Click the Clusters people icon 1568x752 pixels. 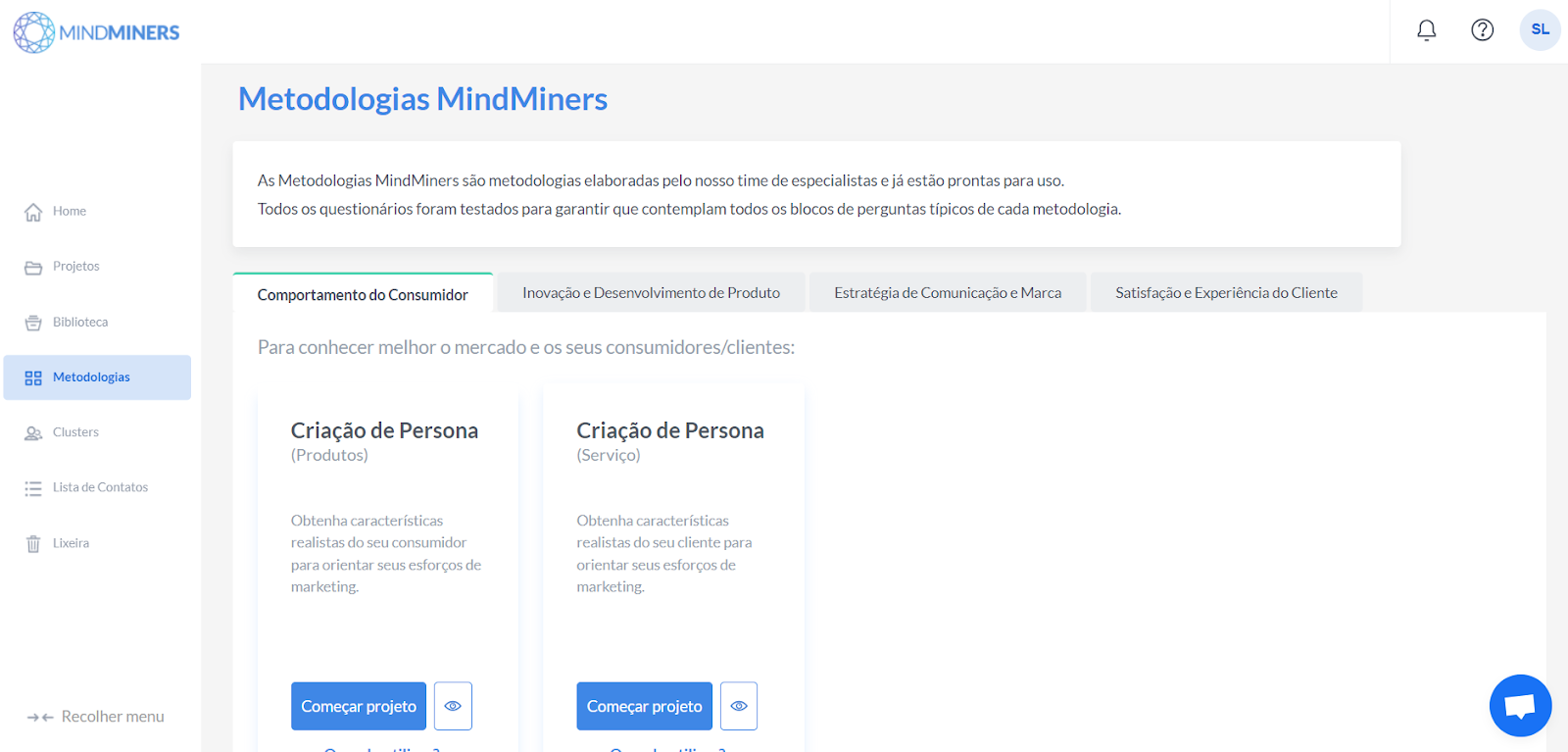pos(33,433)
